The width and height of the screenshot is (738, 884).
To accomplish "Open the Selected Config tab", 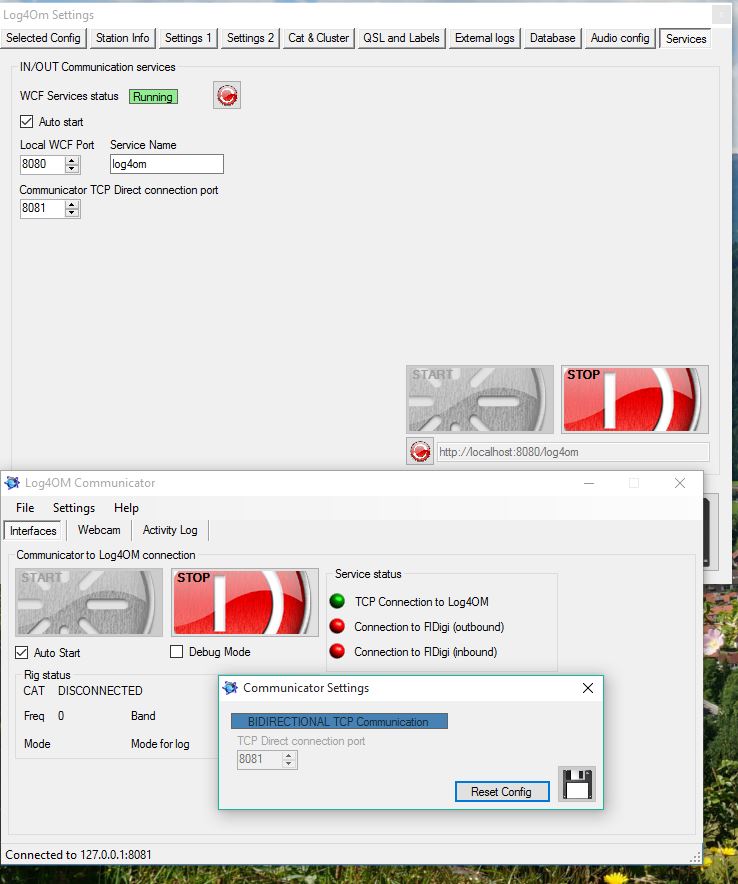I will pyautogui.click(x=43, y=38).
